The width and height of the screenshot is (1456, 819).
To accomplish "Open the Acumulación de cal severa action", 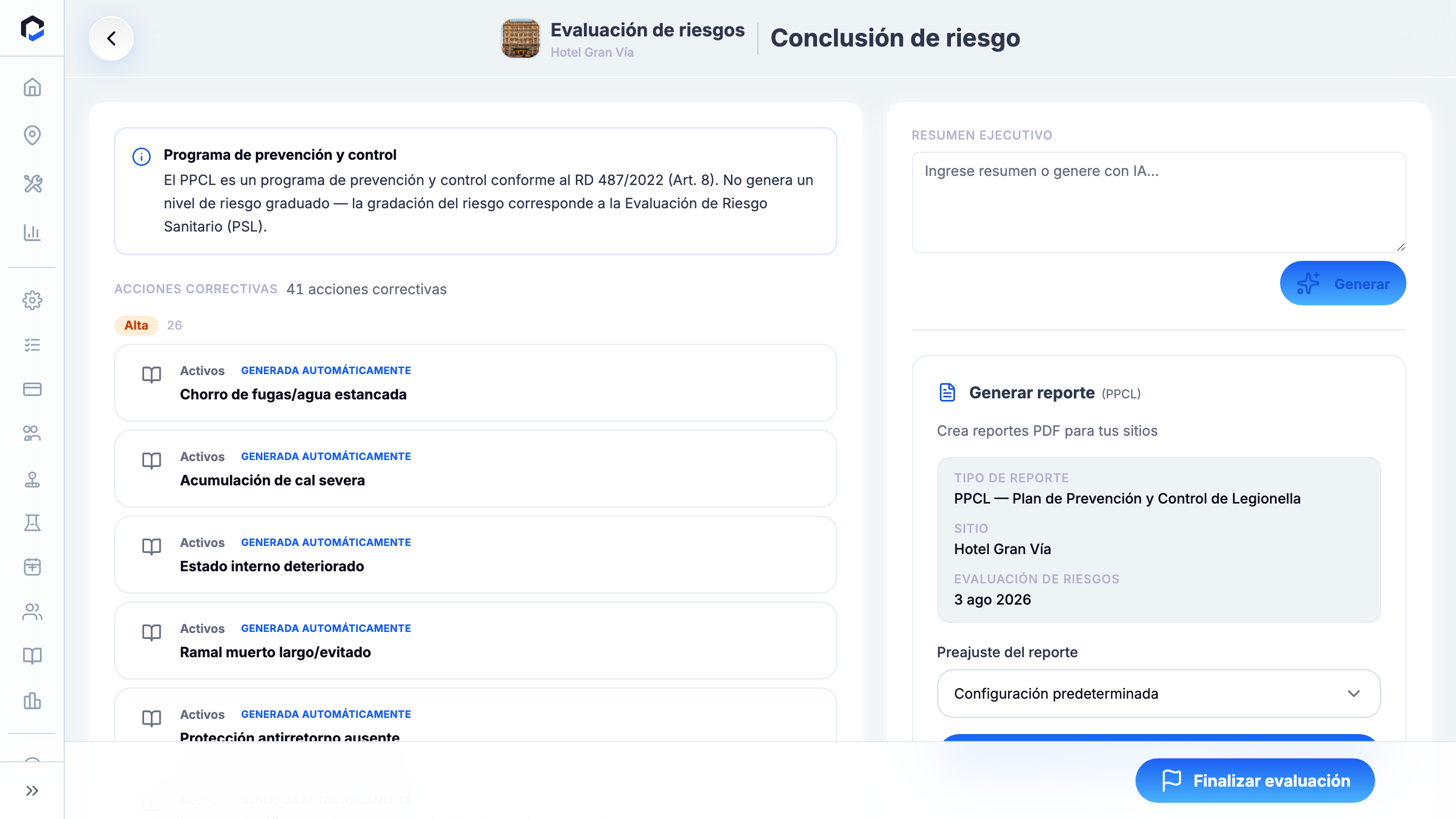I will pos(475,469).
